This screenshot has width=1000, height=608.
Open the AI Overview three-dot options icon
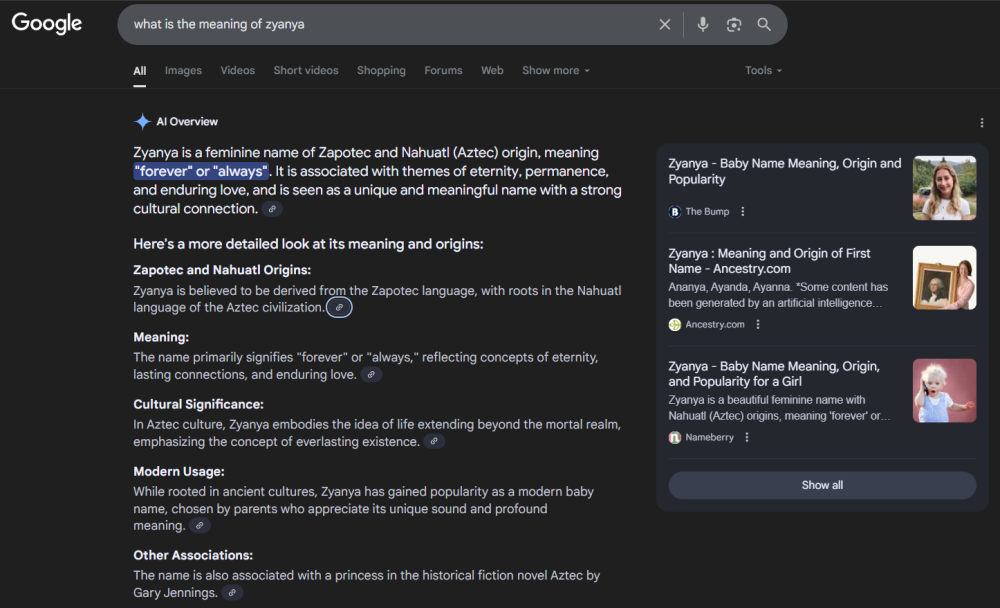pyautogui.click(x=982, y=121)
